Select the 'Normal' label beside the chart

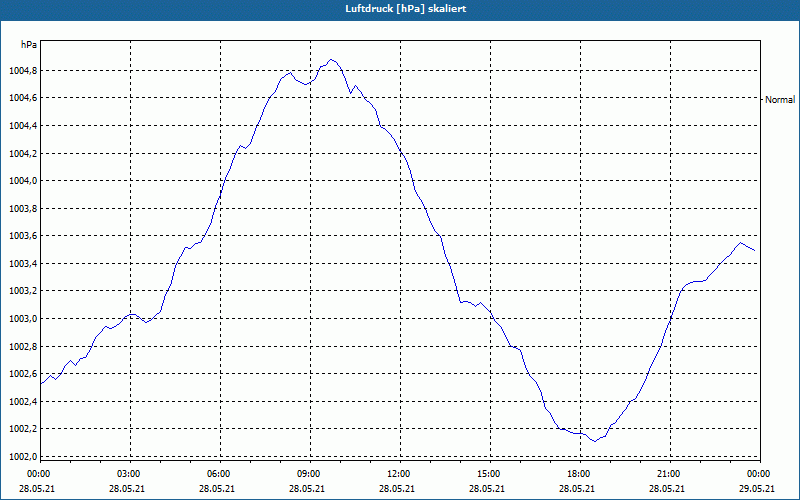click(x=780, y=100)
